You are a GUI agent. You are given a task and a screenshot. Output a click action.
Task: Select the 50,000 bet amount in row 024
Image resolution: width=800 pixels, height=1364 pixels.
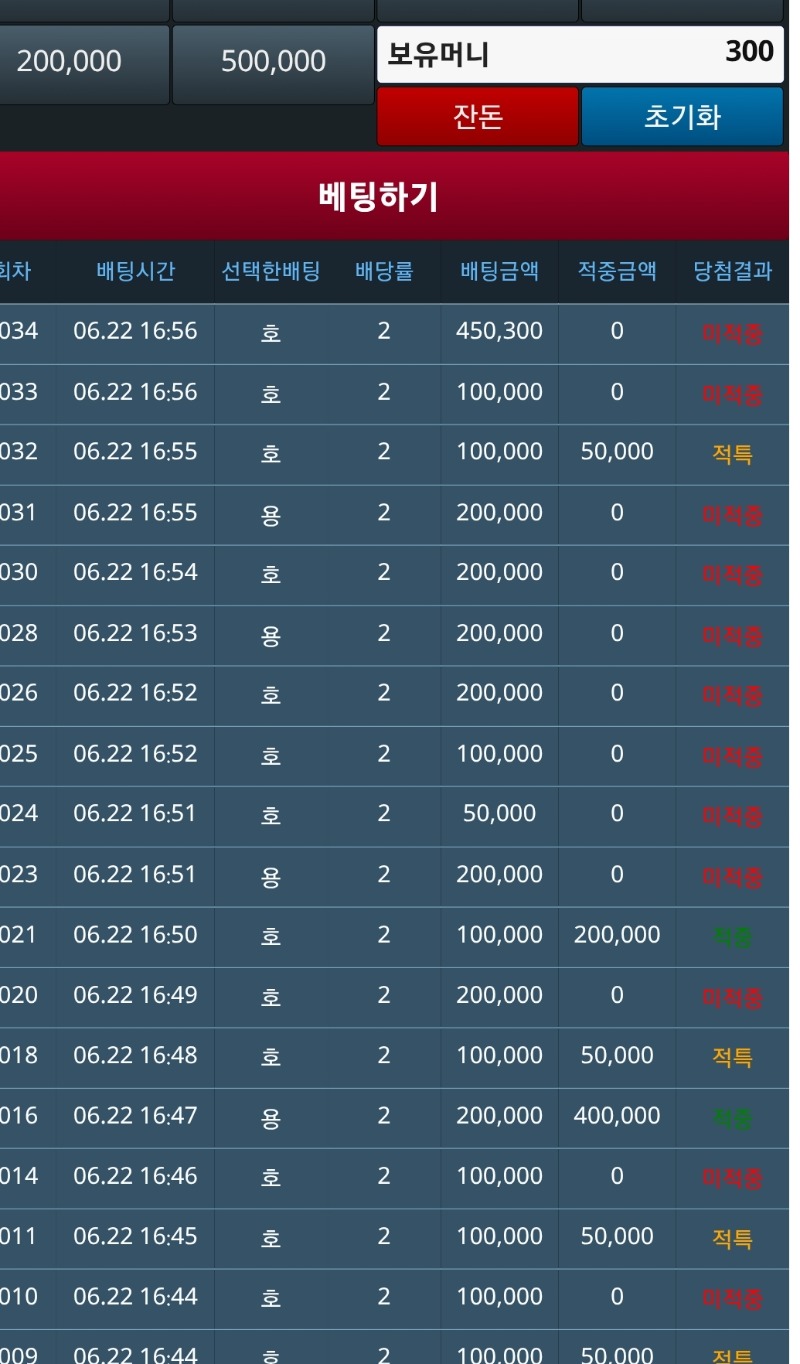point(499,814)
